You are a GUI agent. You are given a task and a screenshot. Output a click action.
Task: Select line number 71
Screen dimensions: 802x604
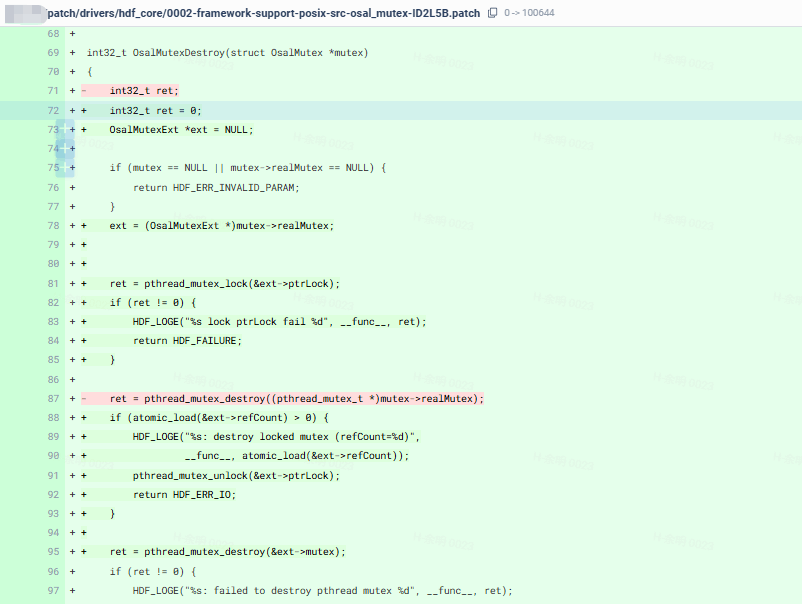(x=53, y=91)
